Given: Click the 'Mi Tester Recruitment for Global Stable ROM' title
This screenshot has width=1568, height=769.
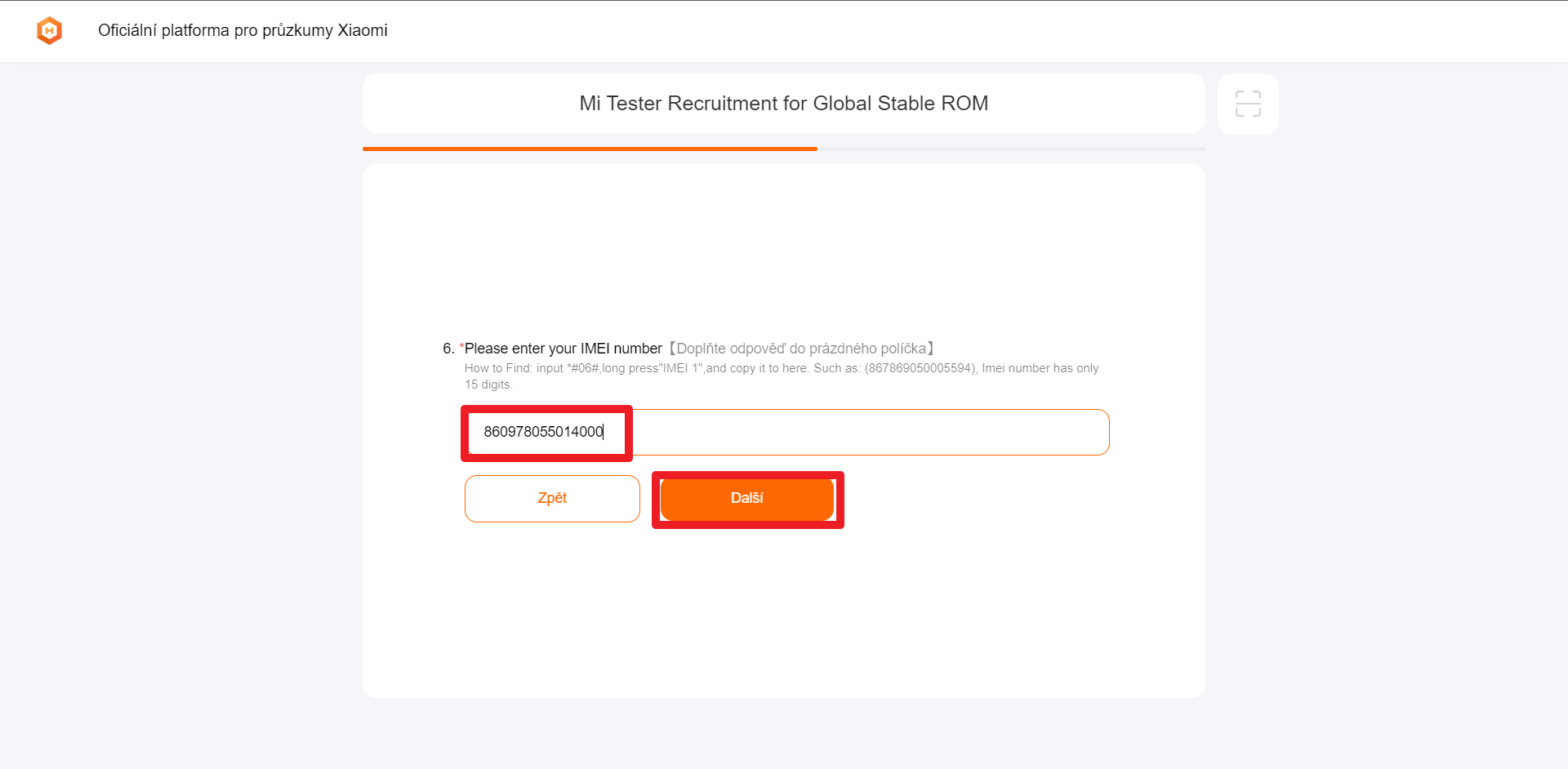Looking at the screenshot, I should tap(783, 104).
